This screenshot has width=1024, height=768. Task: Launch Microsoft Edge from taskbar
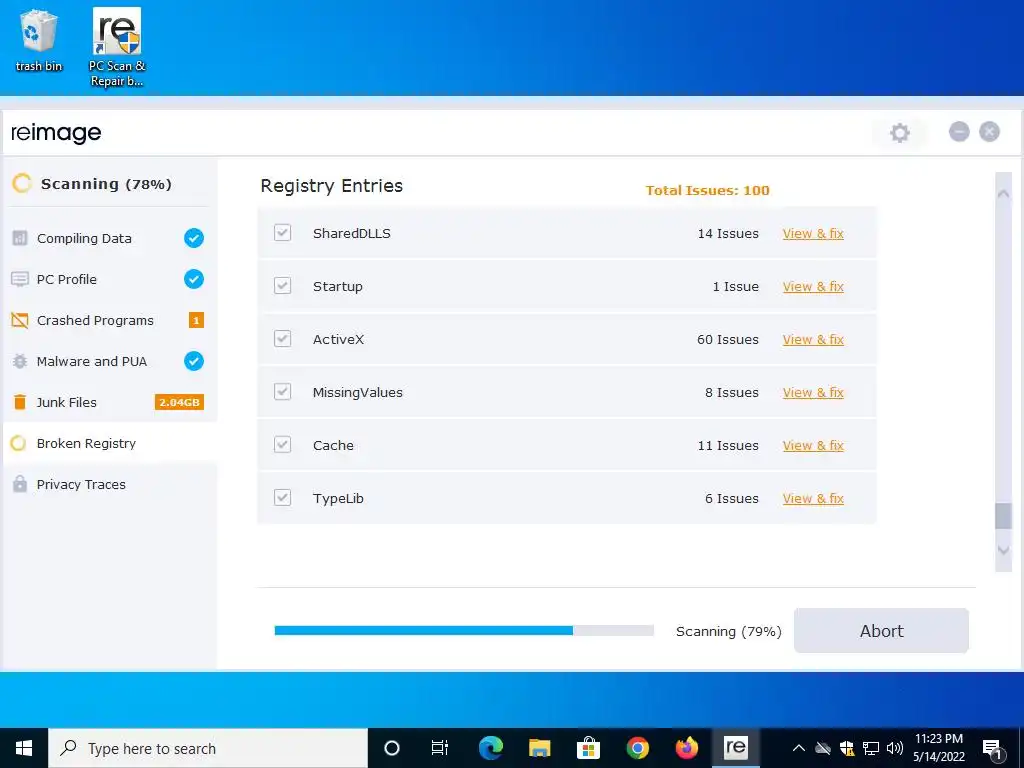(490, 748)
